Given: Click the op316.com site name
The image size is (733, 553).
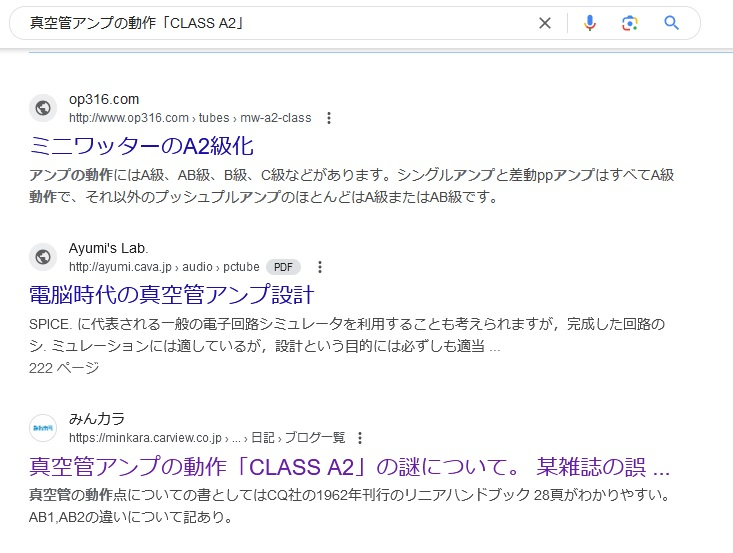Looking at the screenshot, I should [104, 99].
